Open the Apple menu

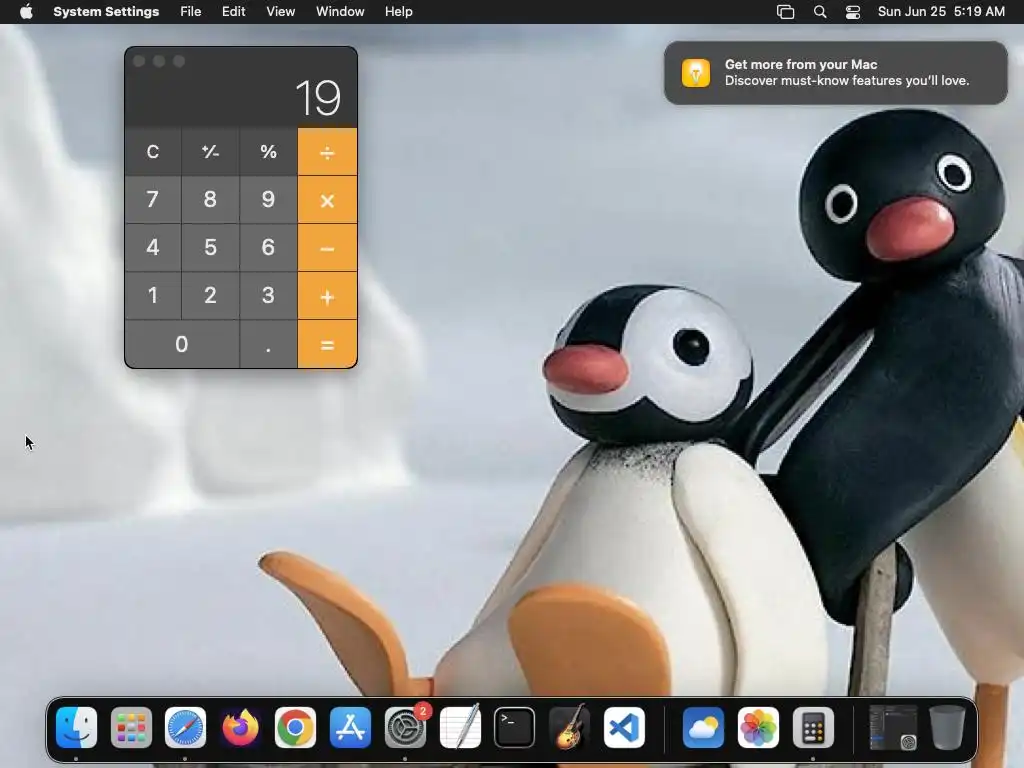pos(26,12)
